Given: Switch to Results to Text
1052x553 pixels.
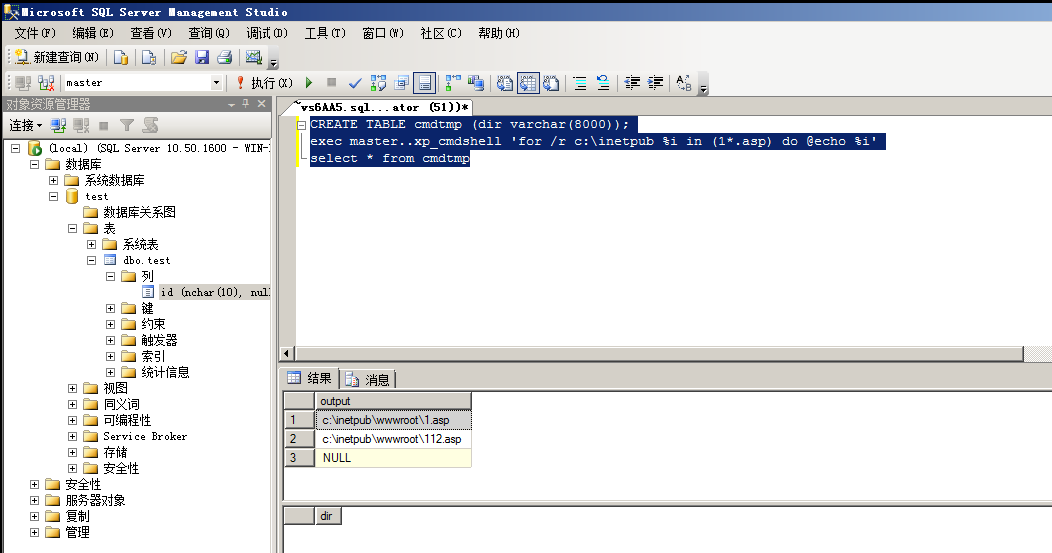Looking at the screenshot, I should tap(505, 83).
